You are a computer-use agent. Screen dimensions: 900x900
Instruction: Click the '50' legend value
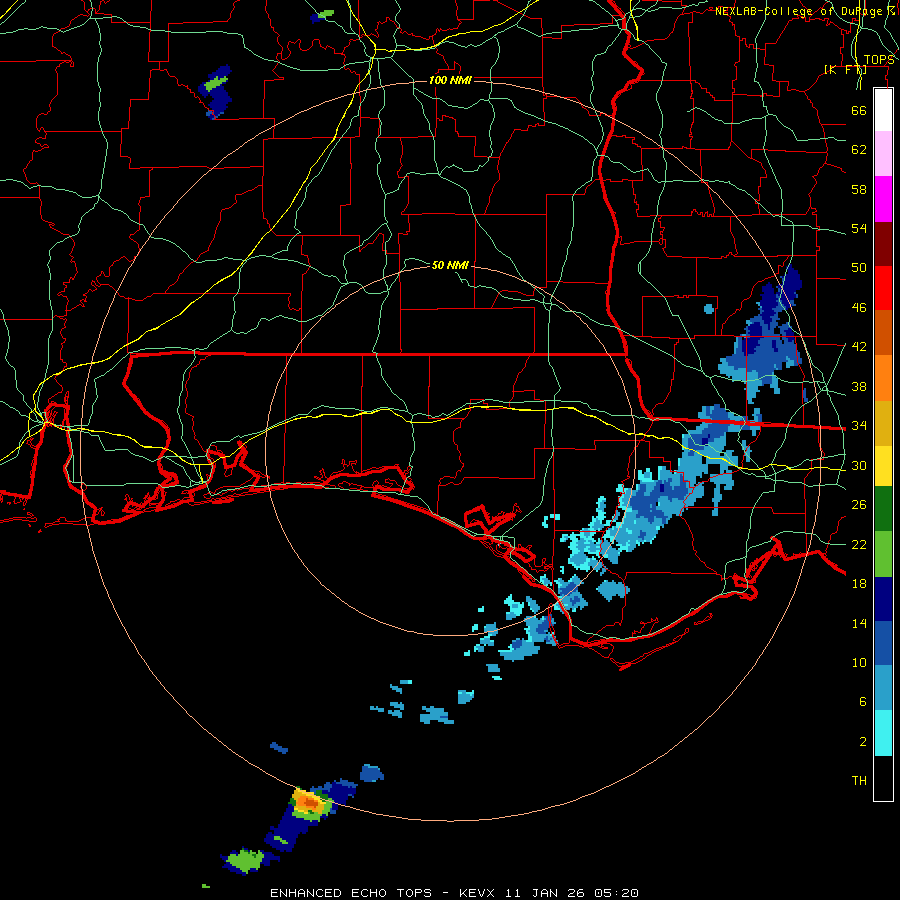click(859, 268)
